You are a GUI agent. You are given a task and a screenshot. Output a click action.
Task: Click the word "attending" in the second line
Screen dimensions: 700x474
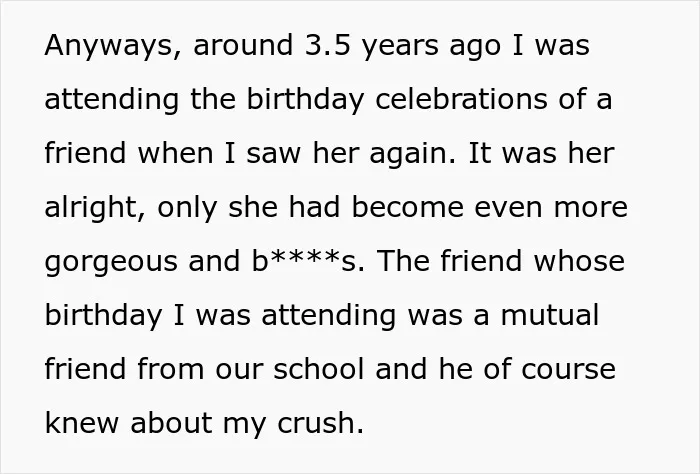[x=112, y=100]
